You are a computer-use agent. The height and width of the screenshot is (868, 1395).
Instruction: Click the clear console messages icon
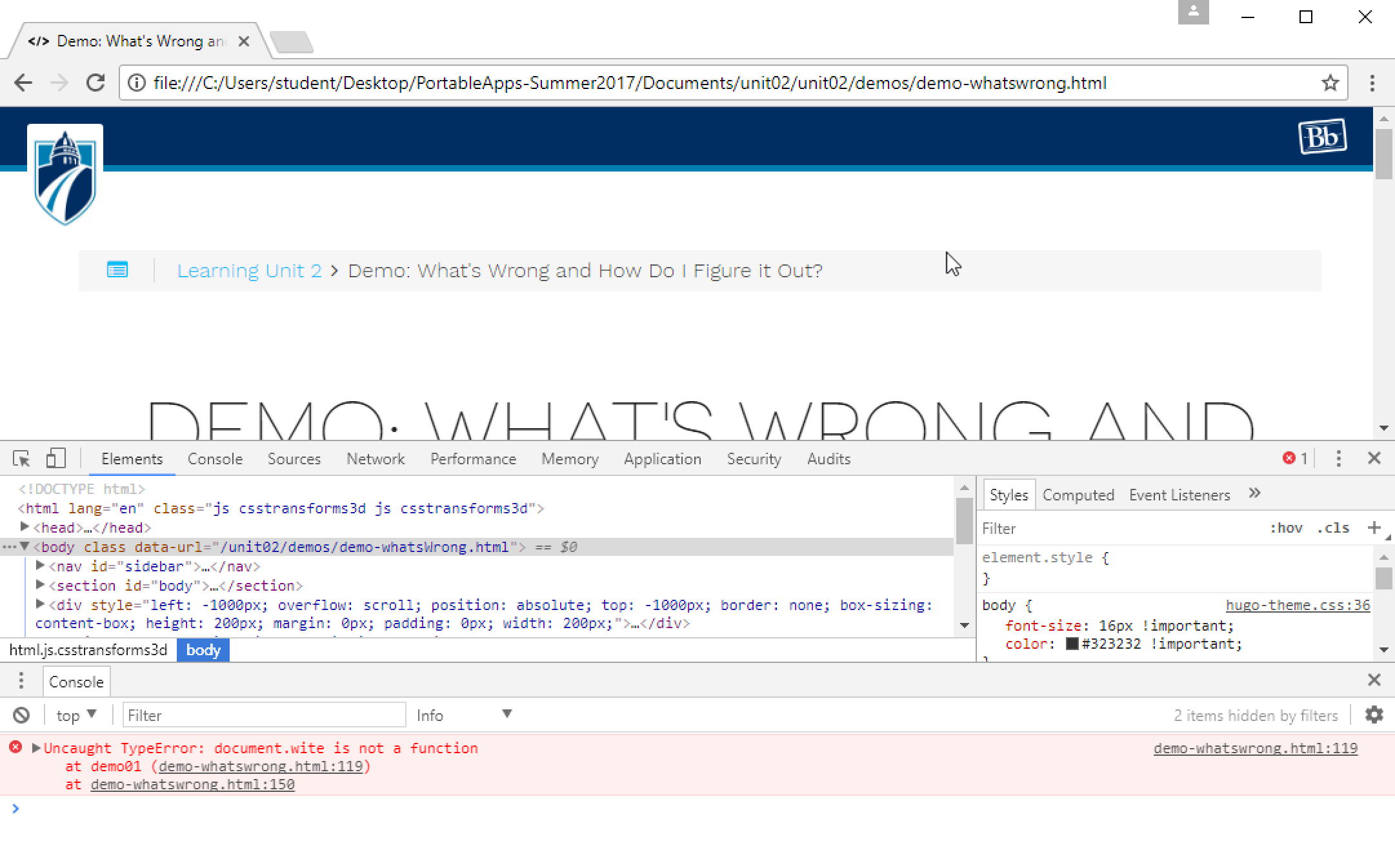[21, 713]
